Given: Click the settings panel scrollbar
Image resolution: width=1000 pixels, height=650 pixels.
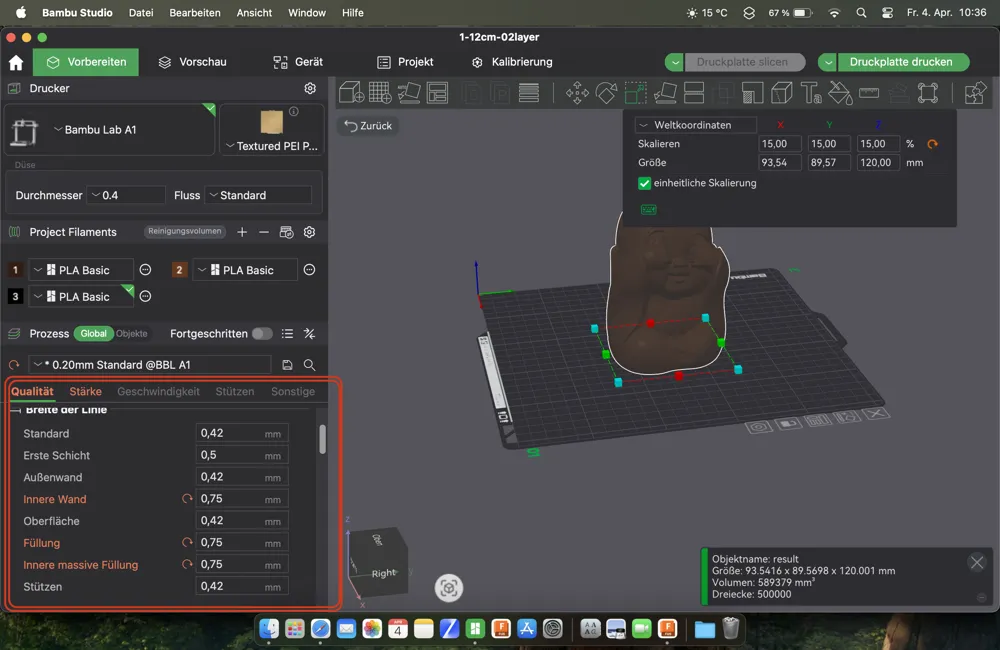Looking at the screenshot, I should tap(323, 439).
